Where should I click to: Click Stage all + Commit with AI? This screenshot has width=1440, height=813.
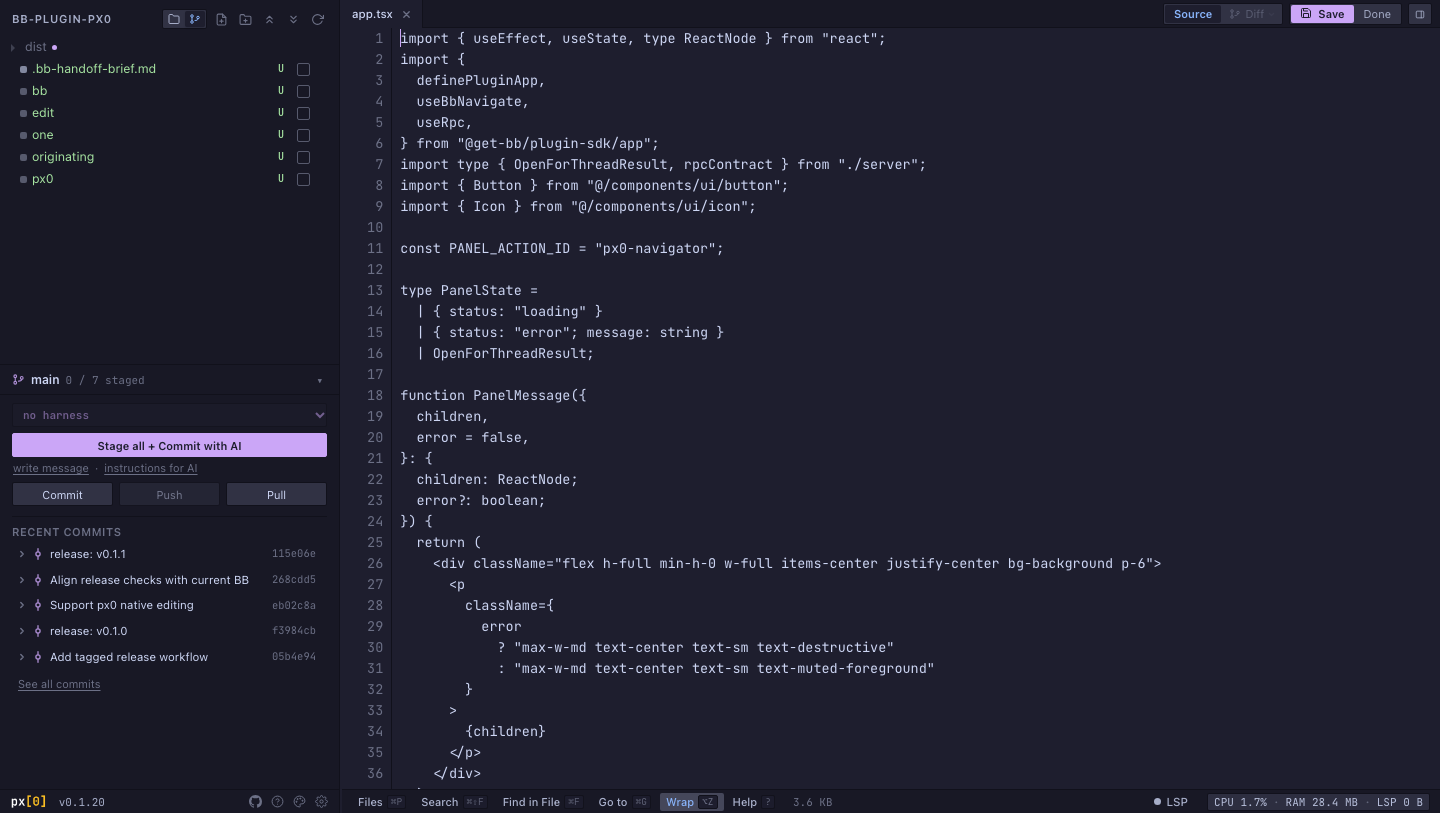[x=169, y=446]
